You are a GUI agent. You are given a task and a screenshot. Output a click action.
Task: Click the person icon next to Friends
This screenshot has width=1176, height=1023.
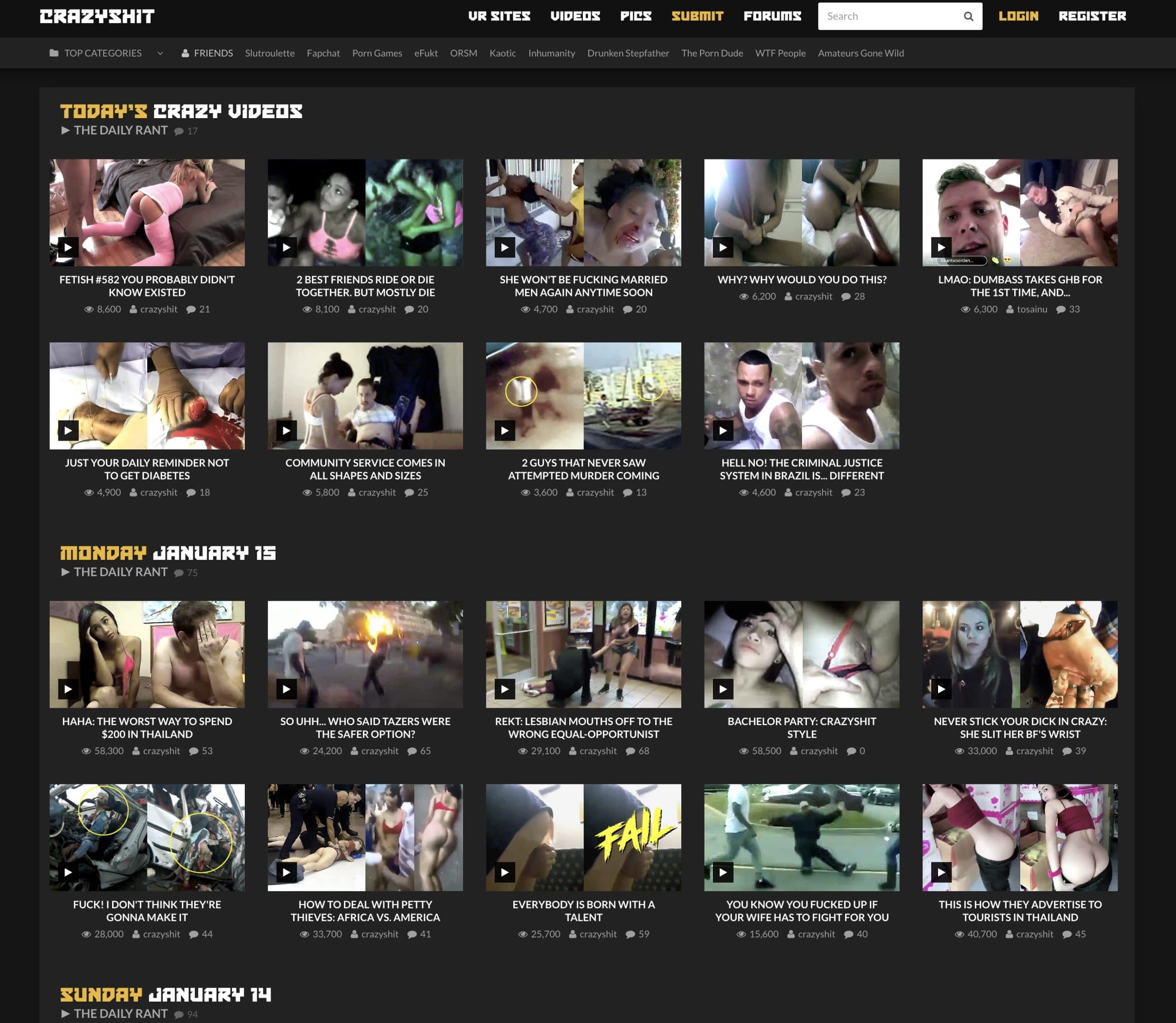tap(185, 53)
